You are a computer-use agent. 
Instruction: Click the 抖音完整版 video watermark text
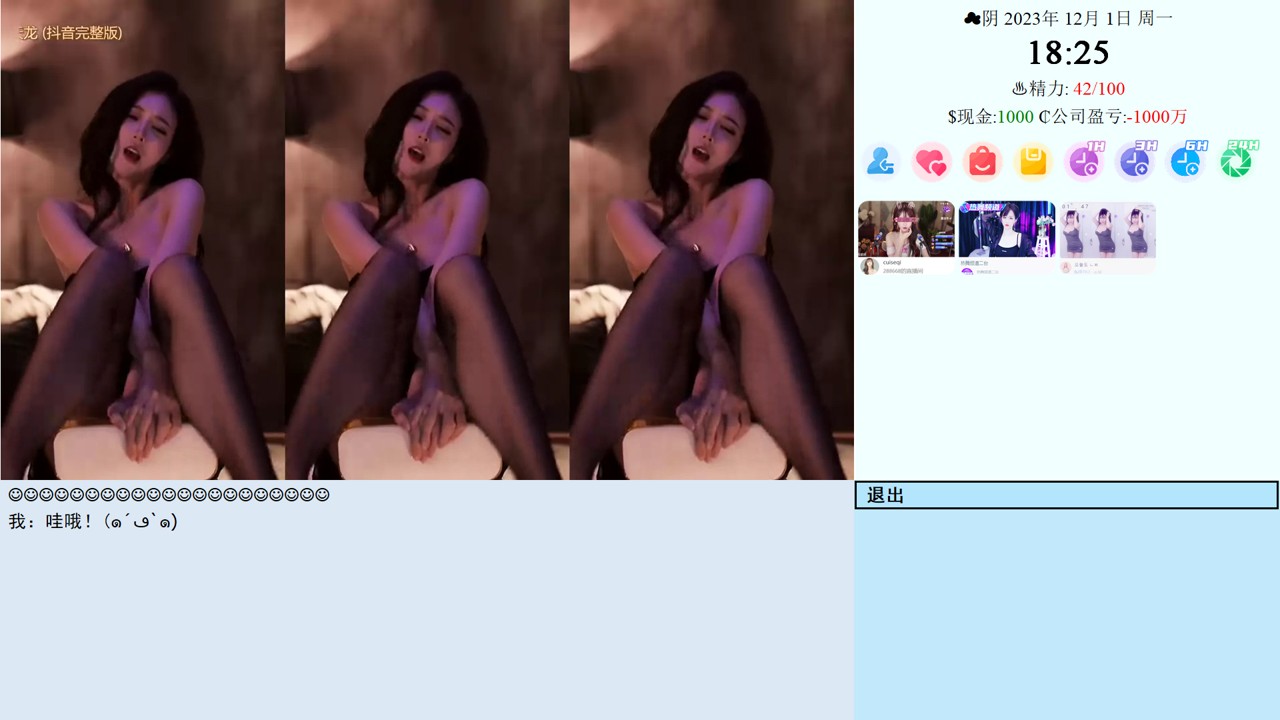70,33
